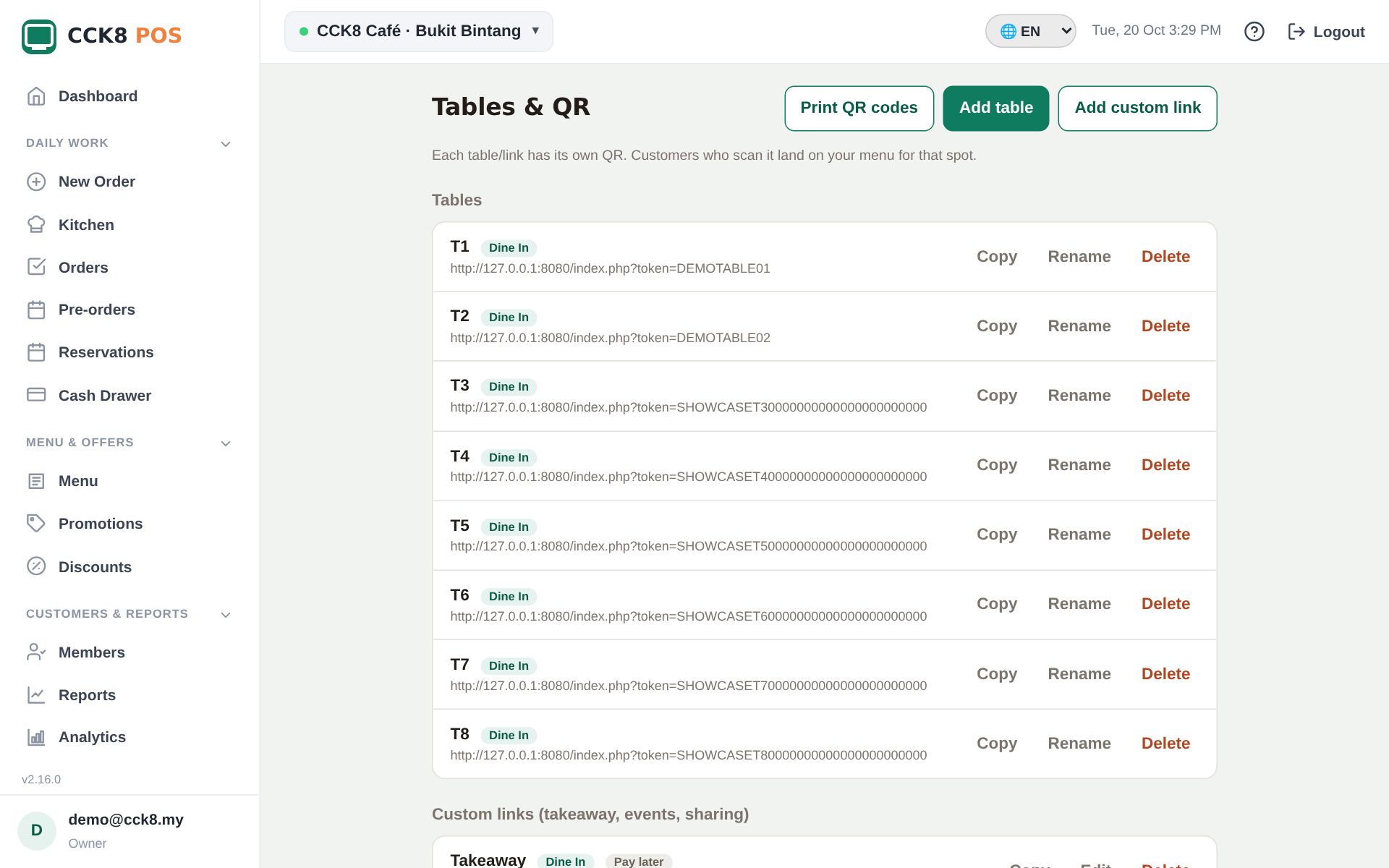1389x868 pixels.
Task: Click the Promotions tag icon
Action: pyautogui.click(x=36, y=524)
